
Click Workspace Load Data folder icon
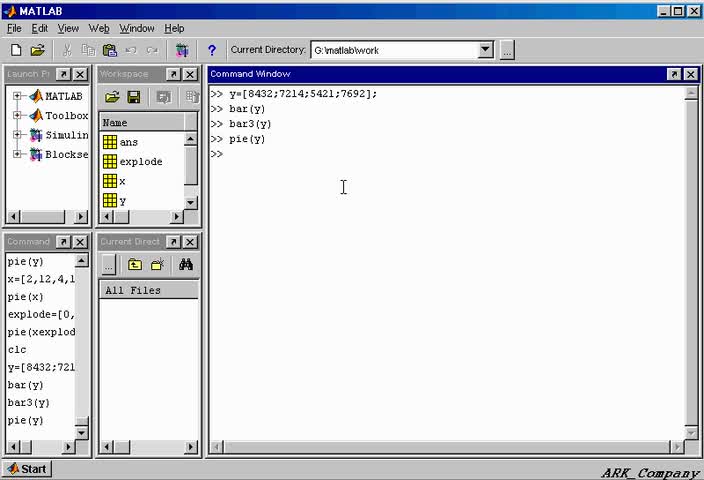[x=112, y=97]
